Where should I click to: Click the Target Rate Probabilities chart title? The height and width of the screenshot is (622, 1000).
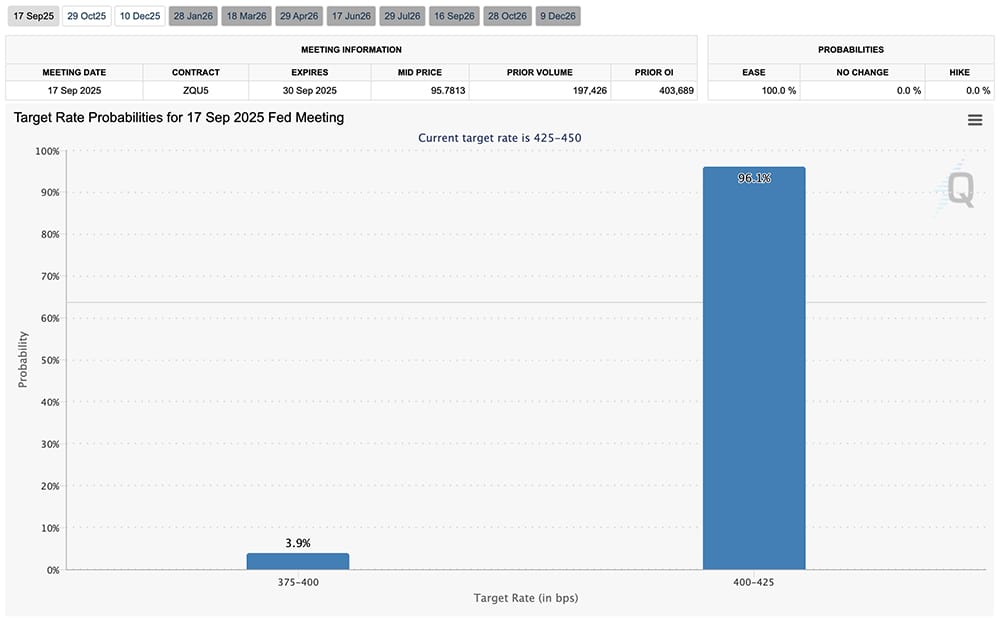click(x=179, y=118)
